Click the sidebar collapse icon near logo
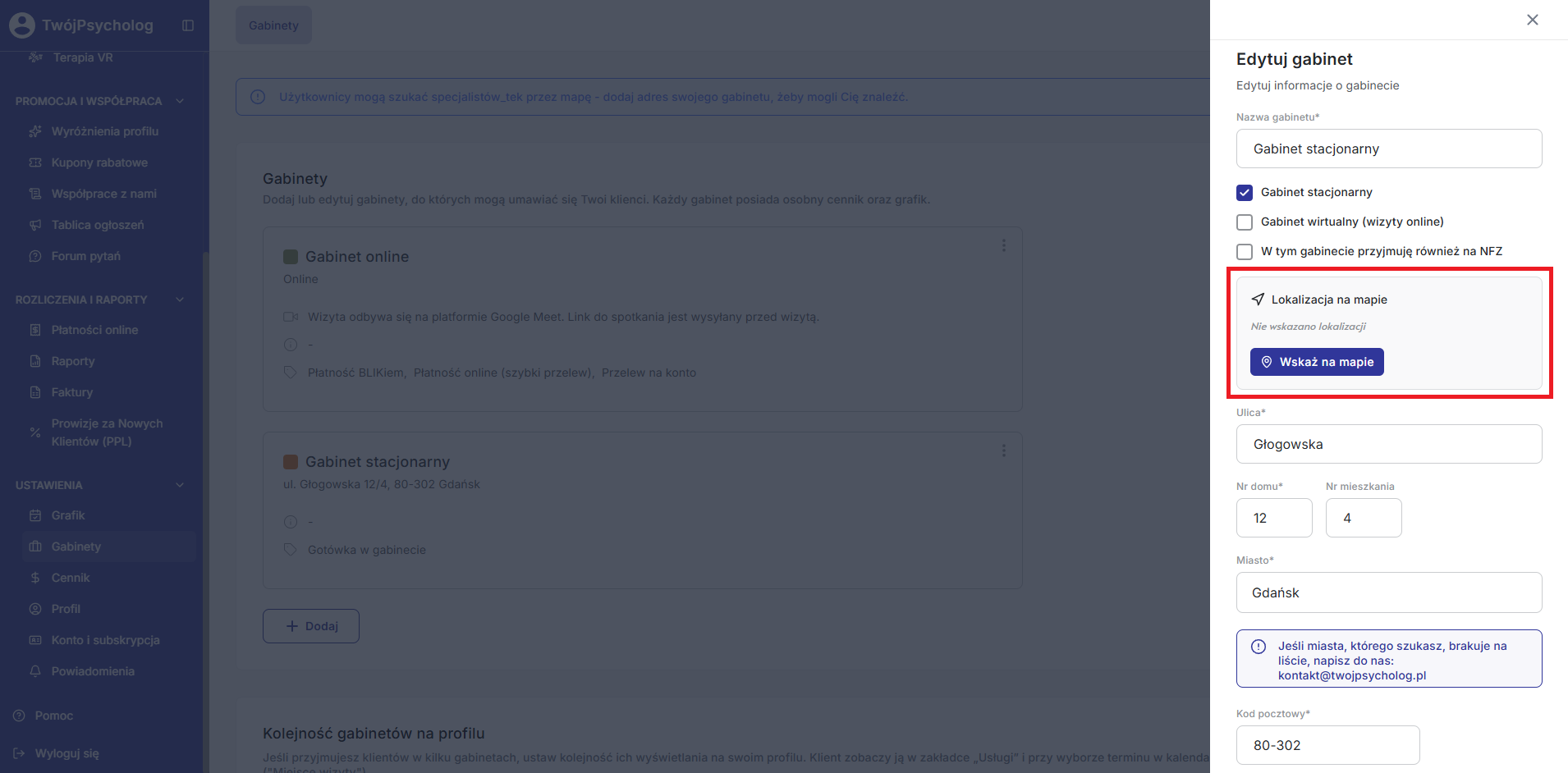The image size is (1568, 773). point(188,25)
